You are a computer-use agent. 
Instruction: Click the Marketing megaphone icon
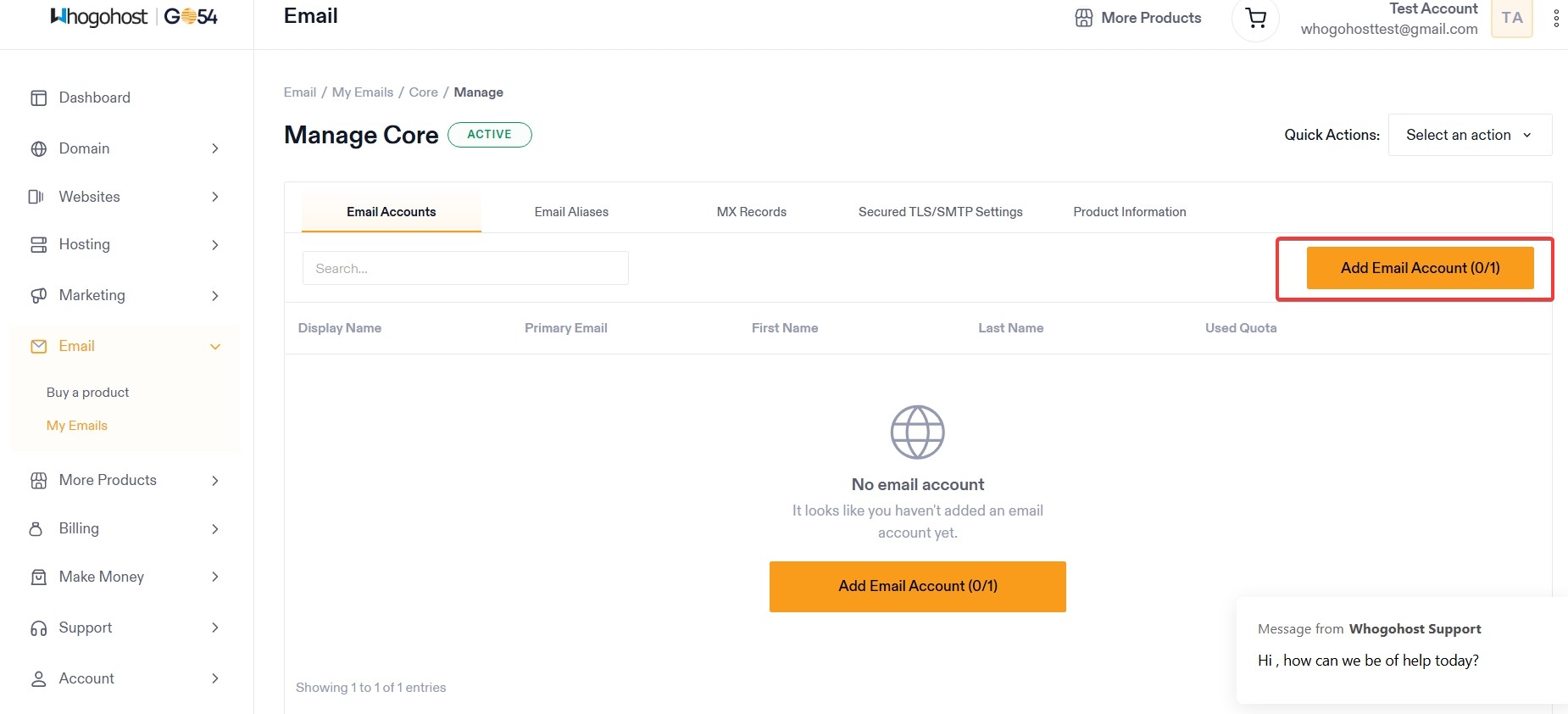point(38,296)
